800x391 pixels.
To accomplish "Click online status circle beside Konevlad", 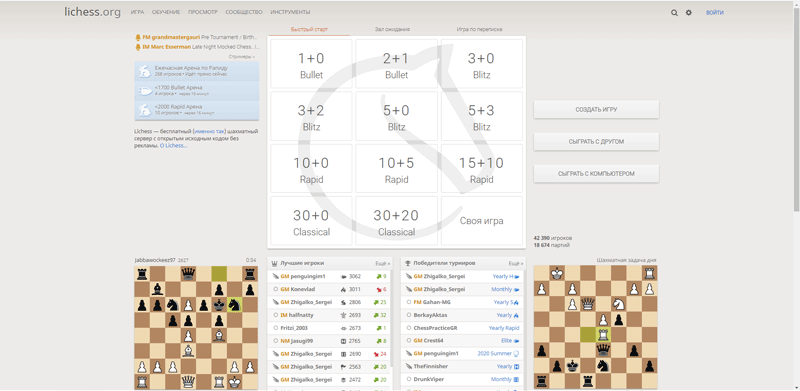I will pyautogui.click(x=276, y=289).
